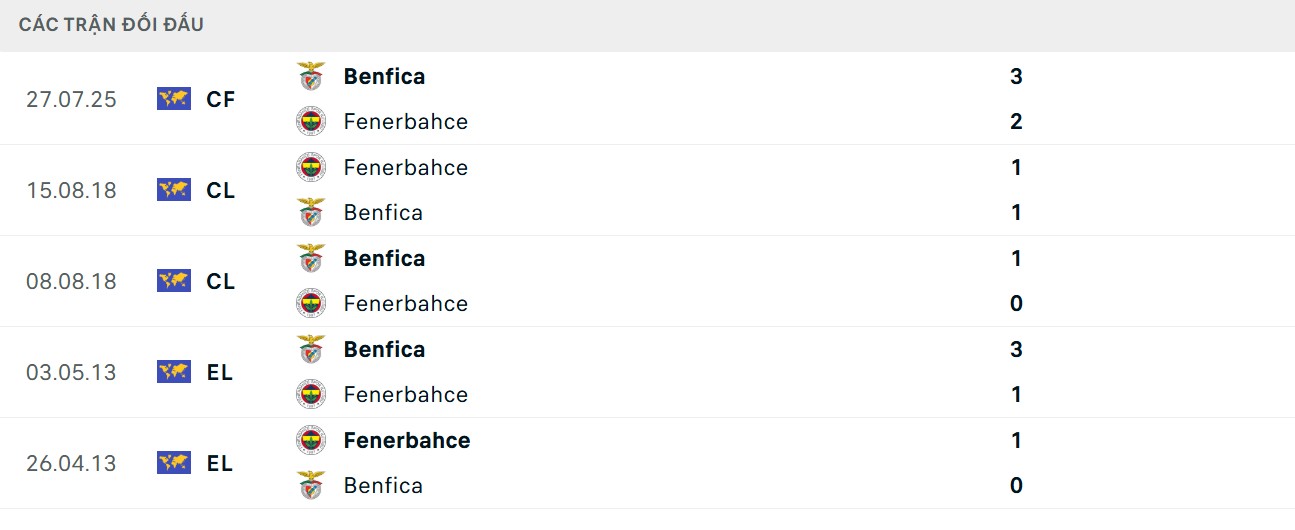Click Benfica crest in 27.07.25 match
The height and width of the screenshot is (530, 1295).
(x=311, y=76)
